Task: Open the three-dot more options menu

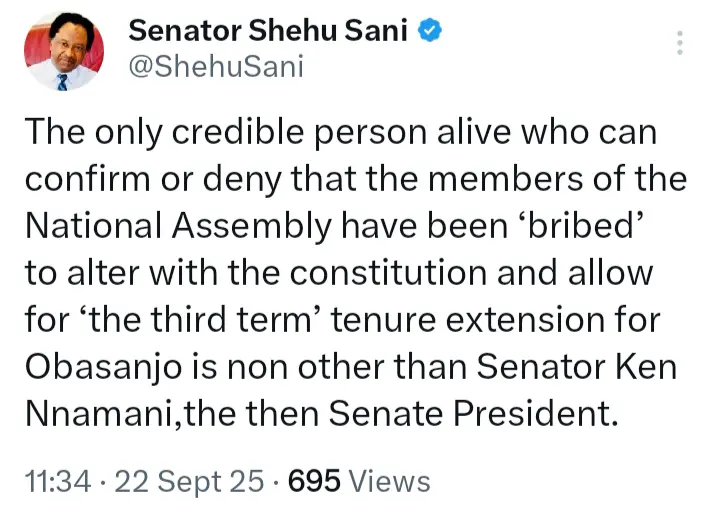Action: (680, 43)
